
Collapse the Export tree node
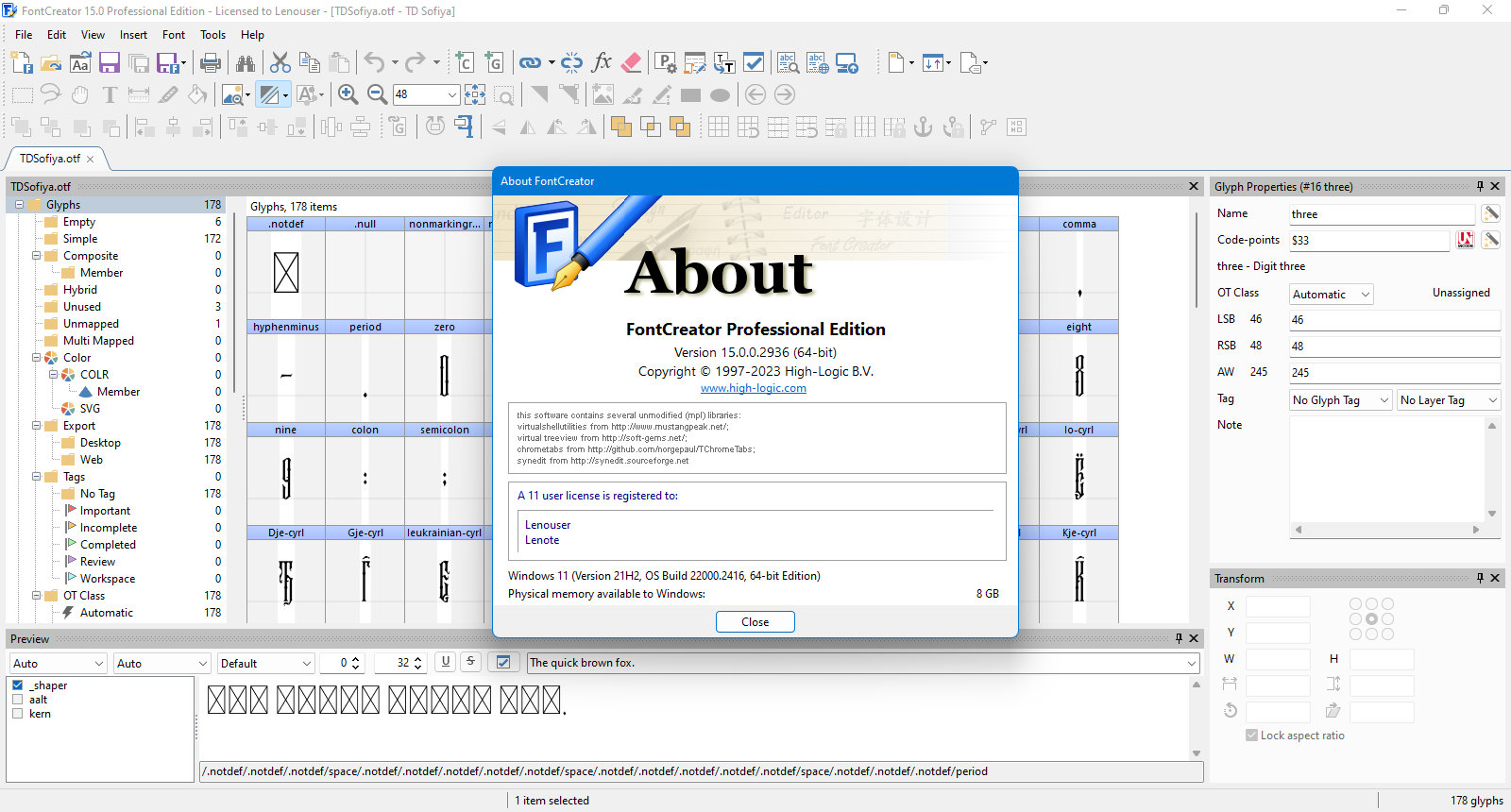click(36, 426)
